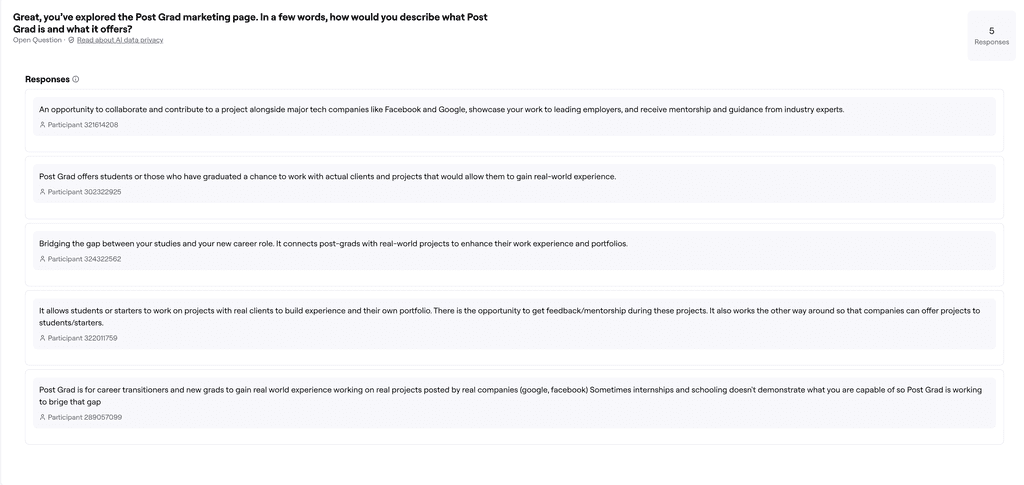Click the 5 Responses counter box
This screenshot has width=1024, height=485.
(991, 36)
